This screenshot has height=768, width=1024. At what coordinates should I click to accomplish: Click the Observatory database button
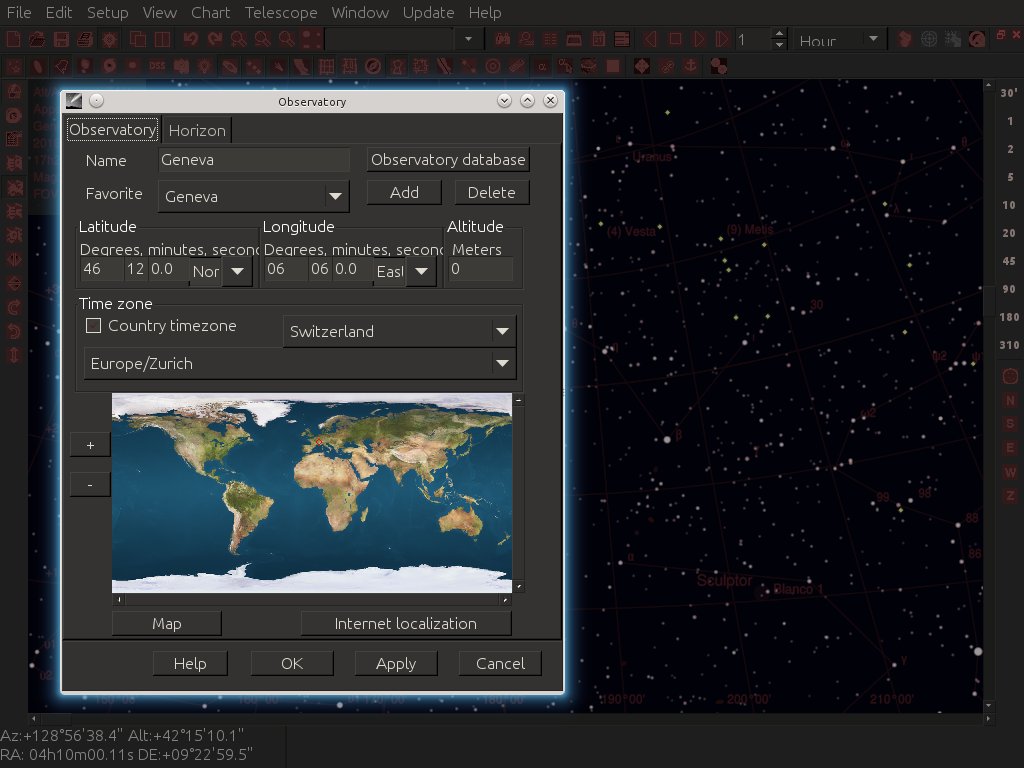(448, 159)
